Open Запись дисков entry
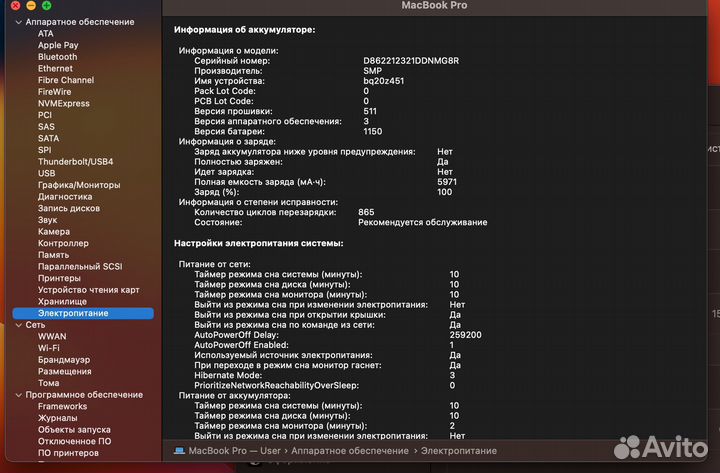The image size is (720, 473). click(68, 208)
